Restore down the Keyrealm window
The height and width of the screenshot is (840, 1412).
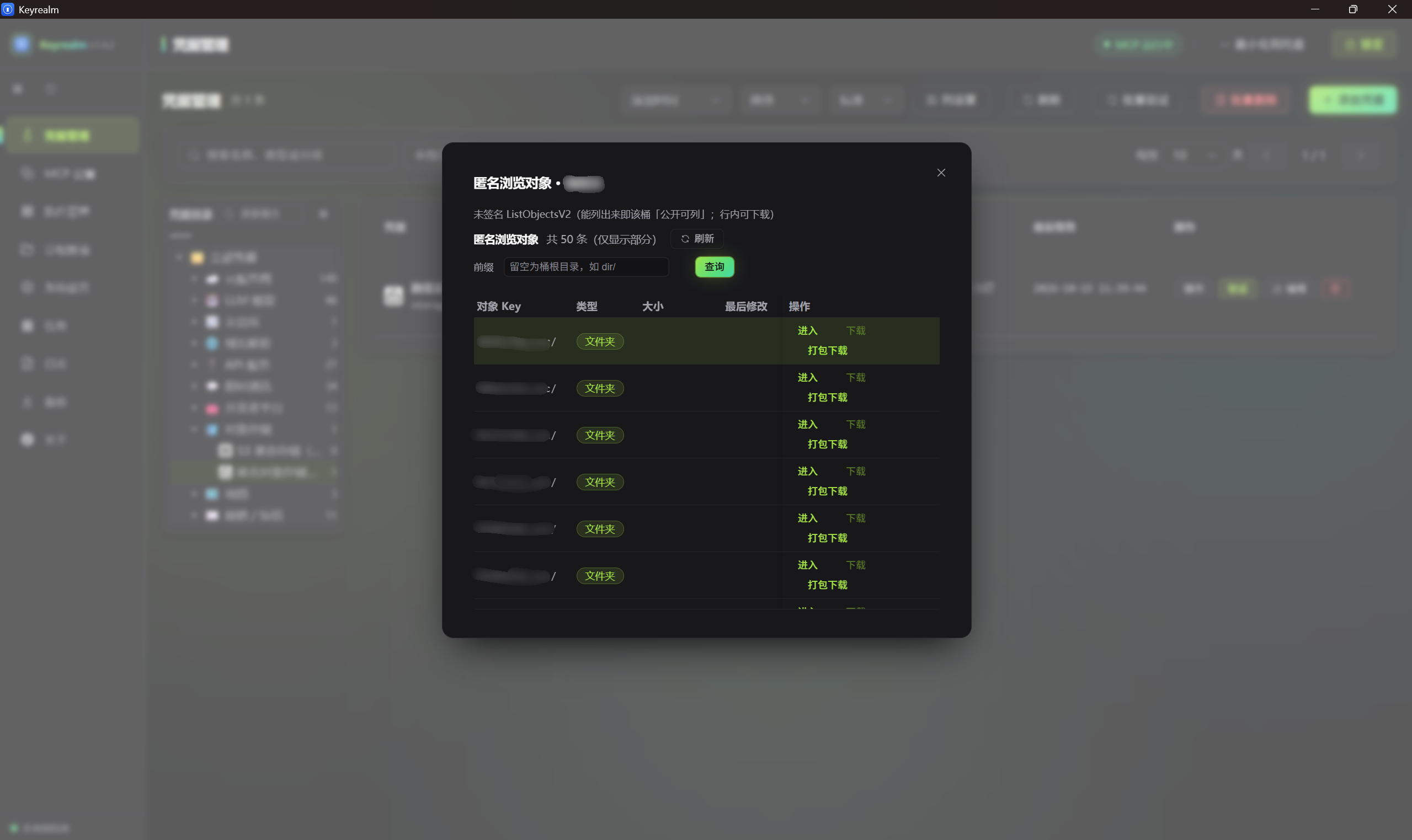click(x=1352, y=9)
